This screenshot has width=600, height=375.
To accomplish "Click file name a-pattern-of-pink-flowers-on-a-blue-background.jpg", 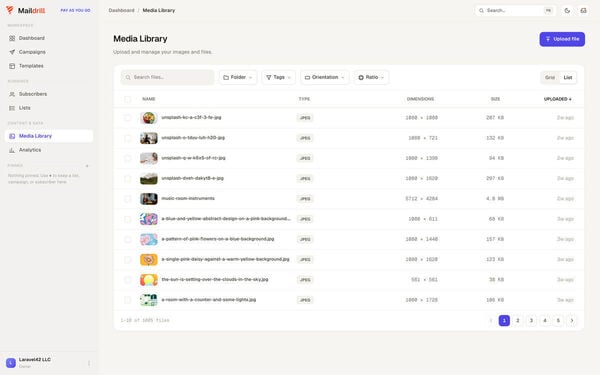I will (218, 239).
